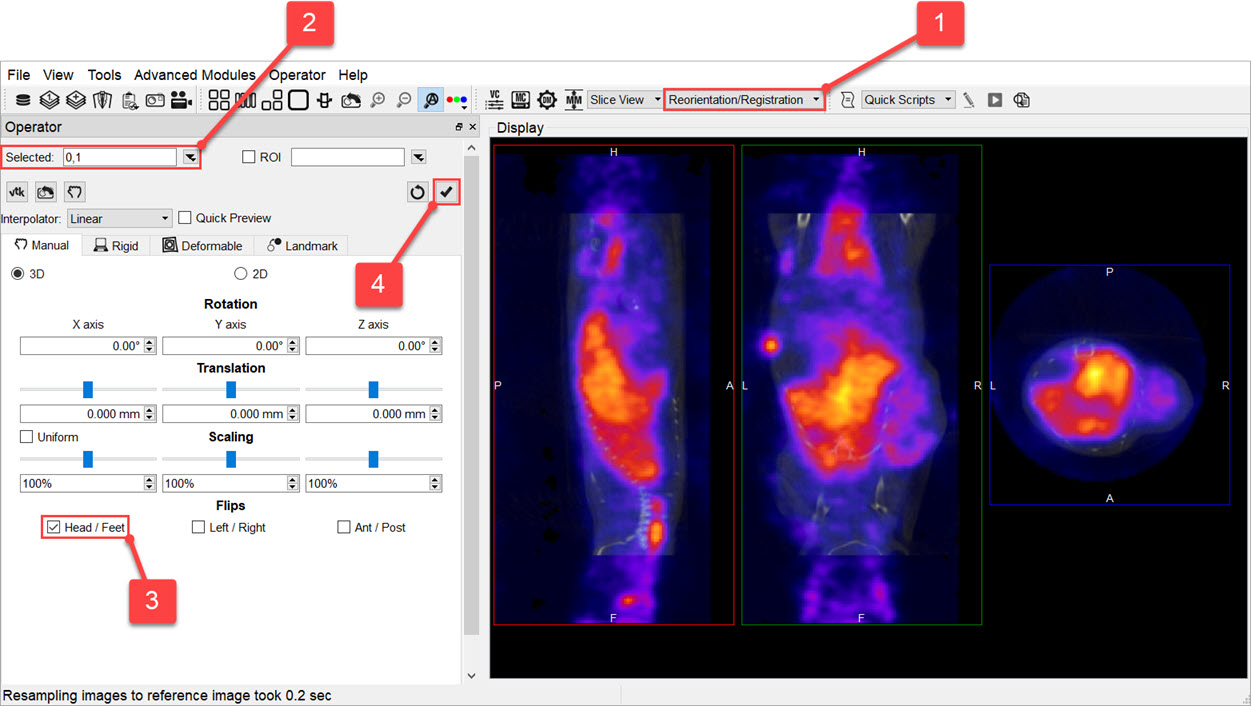Click the MC monitor toolbar icon
1251x706 pixels.
tap(520, 100)
